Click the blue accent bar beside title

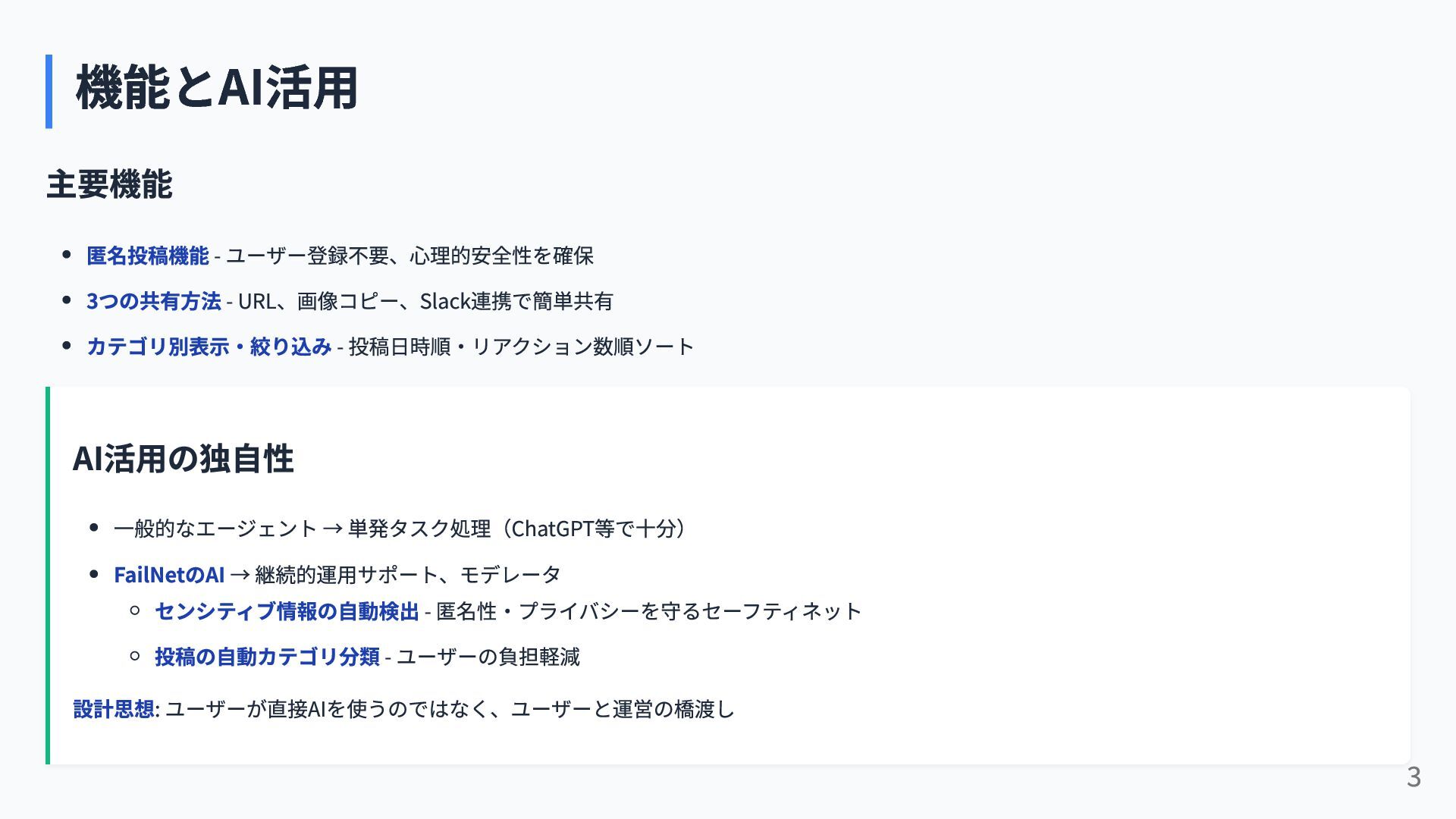49,91
